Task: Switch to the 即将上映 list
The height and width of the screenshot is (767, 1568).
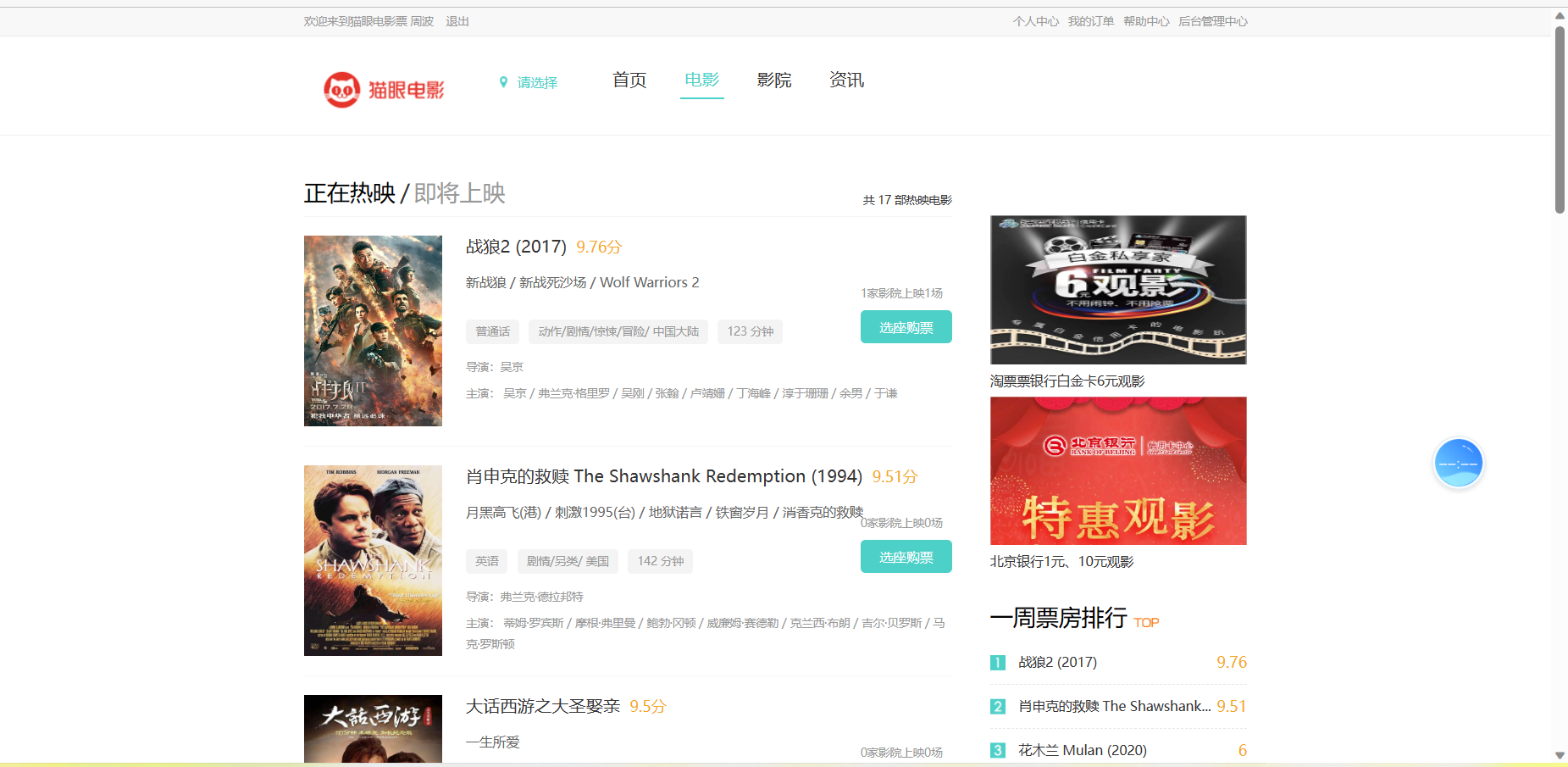Action: 459,193
